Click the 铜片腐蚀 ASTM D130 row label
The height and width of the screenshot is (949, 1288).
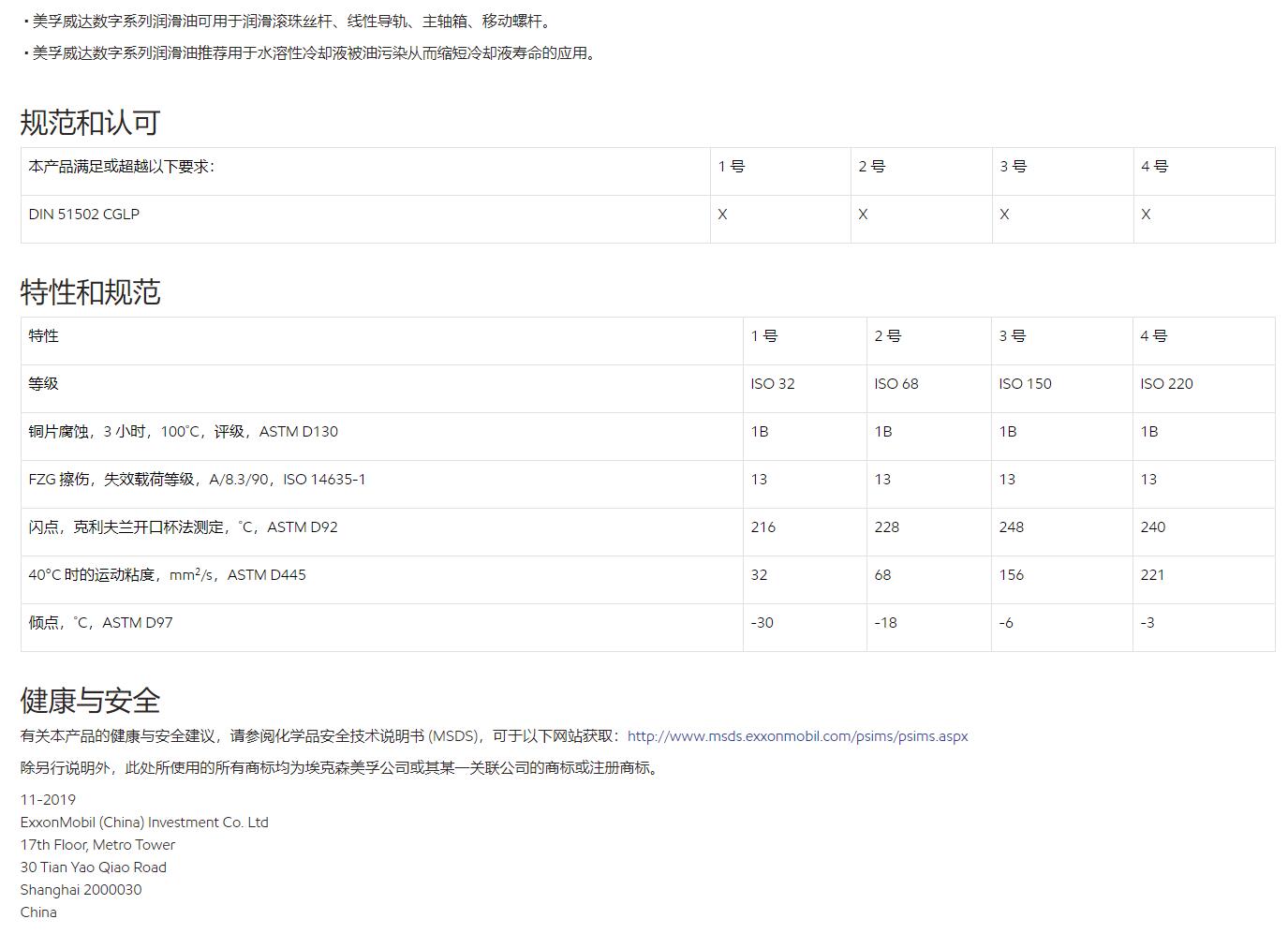(183, 432)
